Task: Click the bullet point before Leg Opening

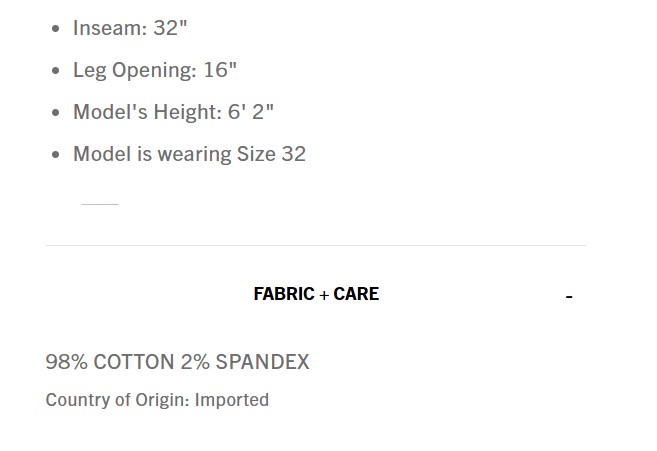Action: pyautogui.click(x=56, y=71)
